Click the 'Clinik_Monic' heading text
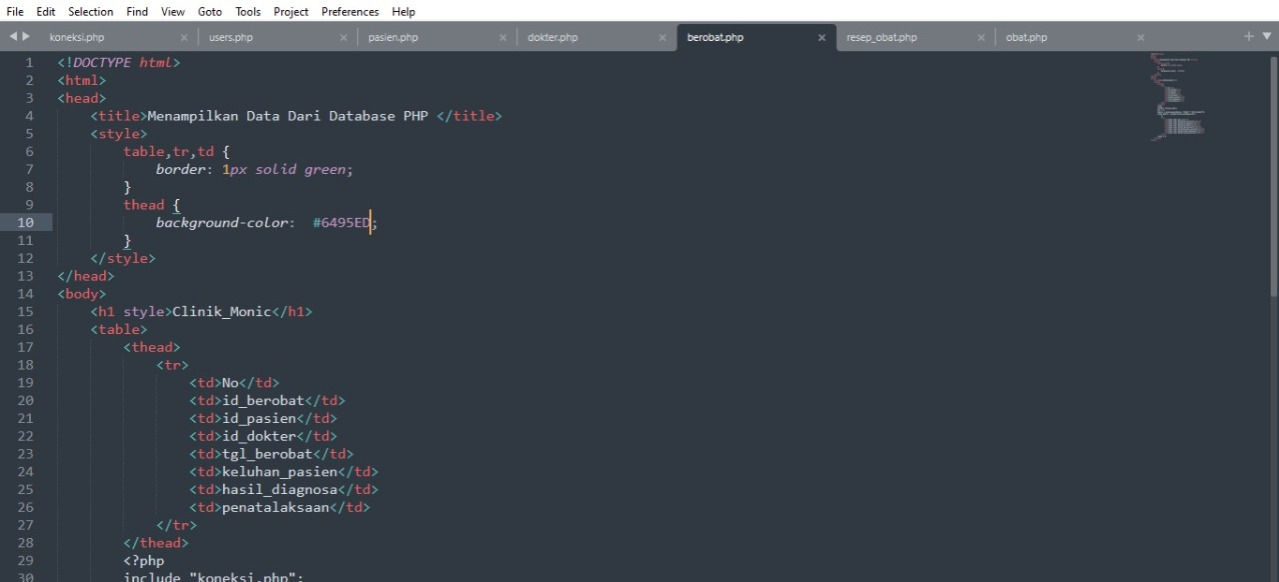Screen dimensions: 1279x582 pyautogui.click(x=222, y=312)
